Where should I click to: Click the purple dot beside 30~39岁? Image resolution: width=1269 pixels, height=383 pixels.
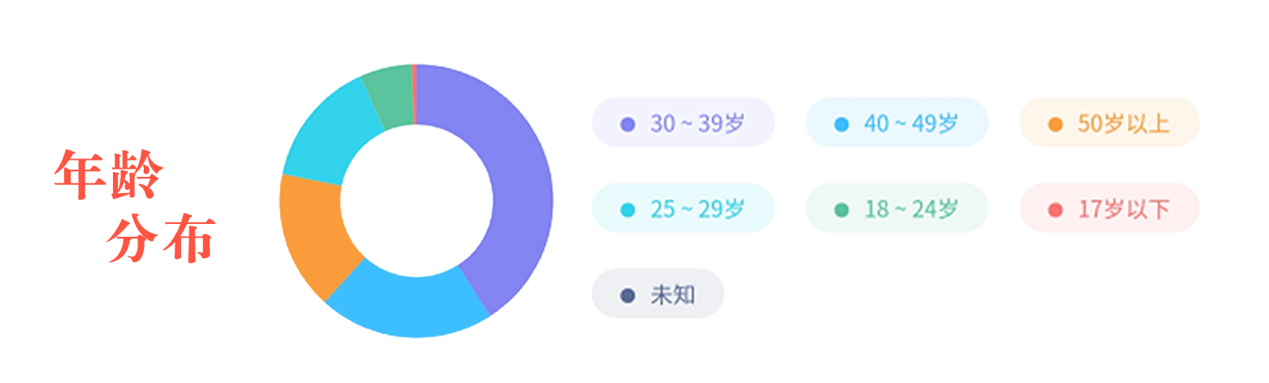point(628,124)
